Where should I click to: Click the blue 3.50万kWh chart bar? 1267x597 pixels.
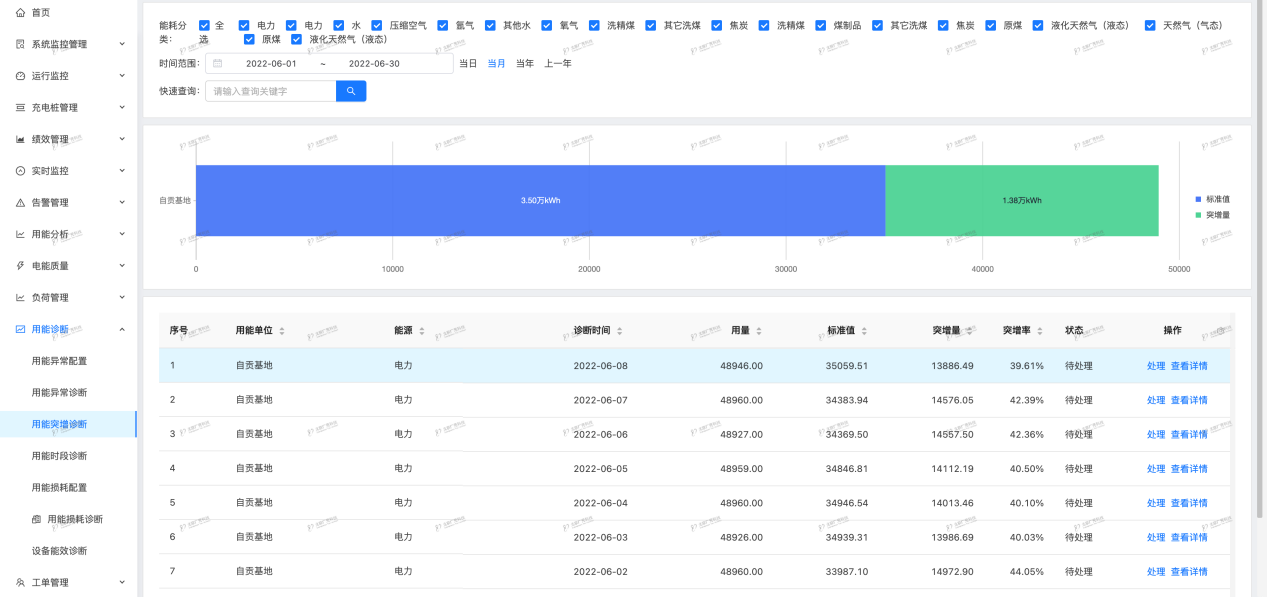540,201
